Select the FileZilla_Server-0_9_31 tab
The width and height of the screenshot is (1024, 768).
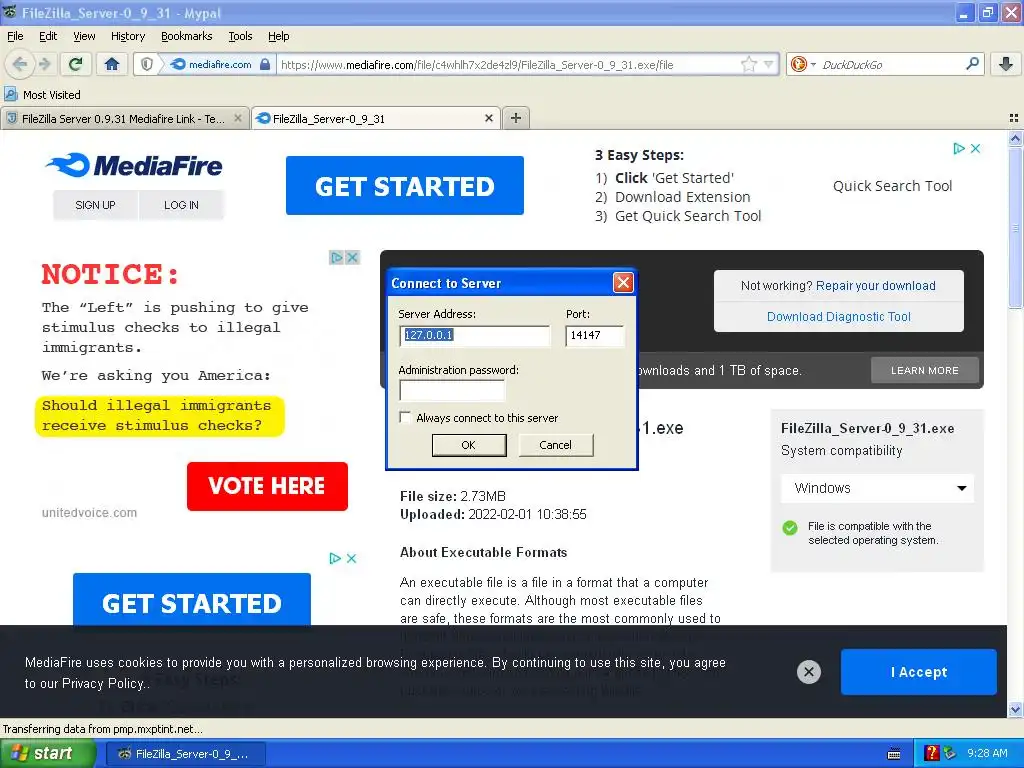[375, 118]
